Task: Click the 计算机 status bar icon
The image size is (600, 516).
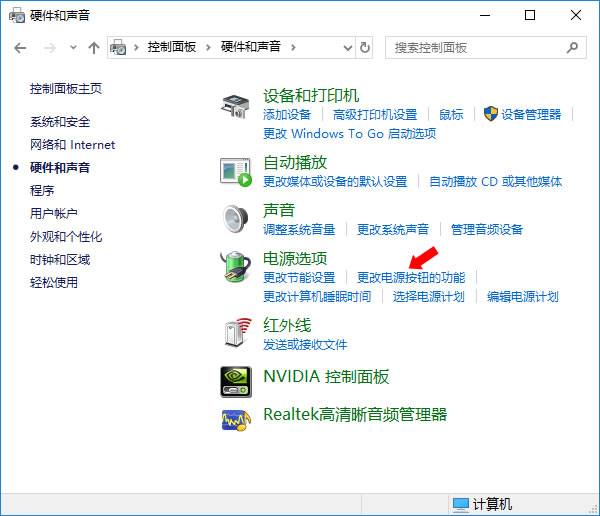Action: [461, 505]
